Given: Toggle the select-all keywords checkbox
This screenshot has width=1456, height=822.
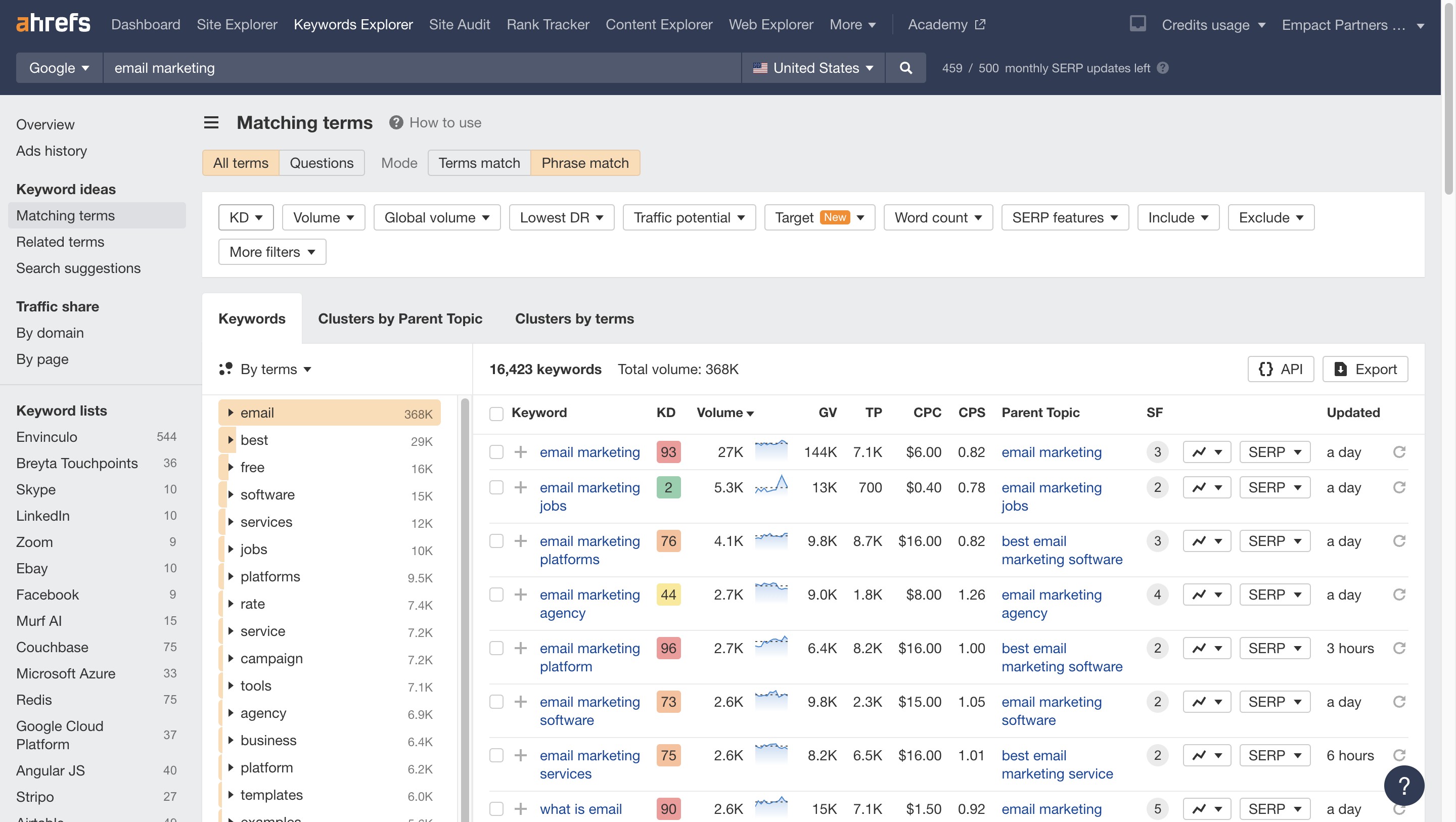Looking at the screenshot, I should click(496, 413).
